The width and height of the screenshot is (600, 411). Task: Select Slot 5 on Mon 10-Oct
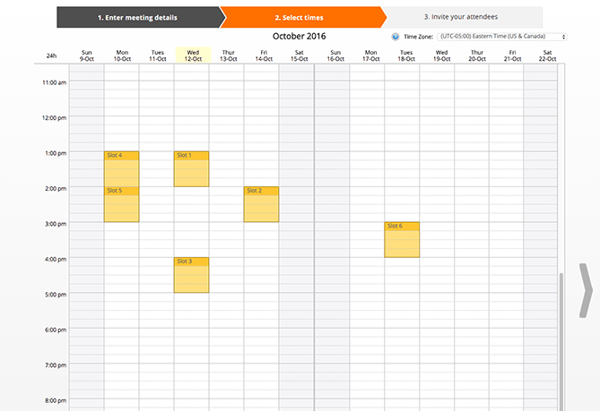(122, 204)
